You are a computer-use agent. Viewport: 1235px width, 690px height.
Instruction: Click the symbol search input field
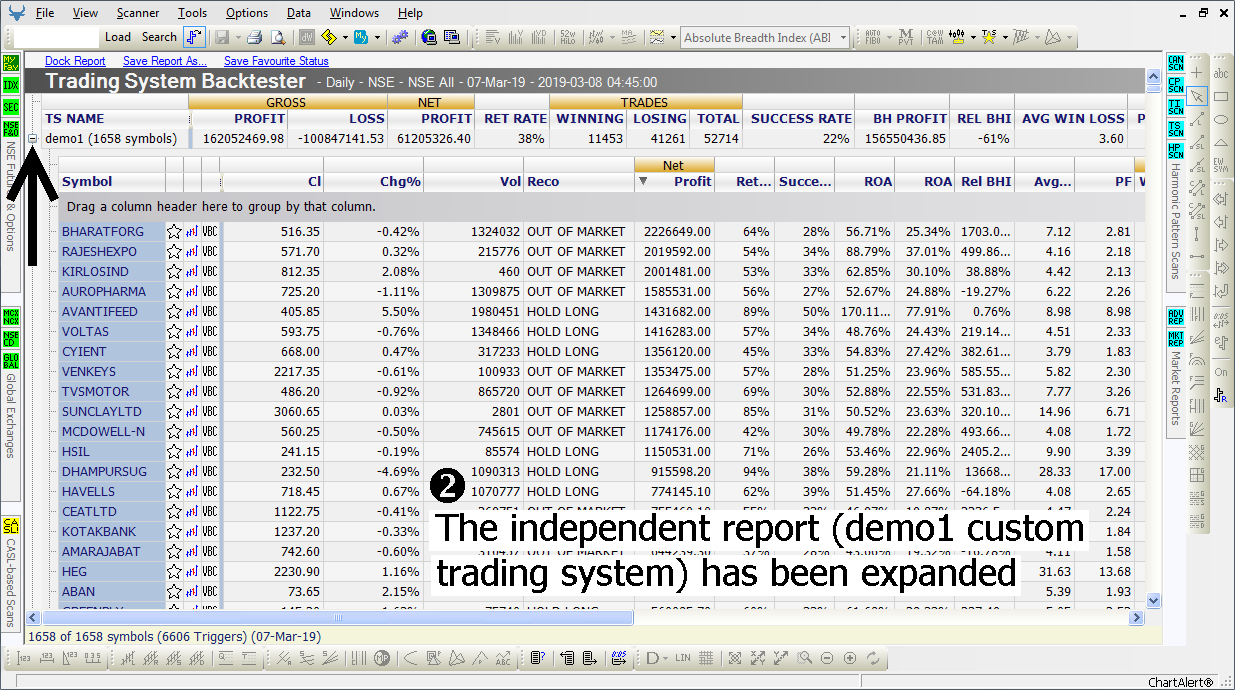tap(57, 37)
